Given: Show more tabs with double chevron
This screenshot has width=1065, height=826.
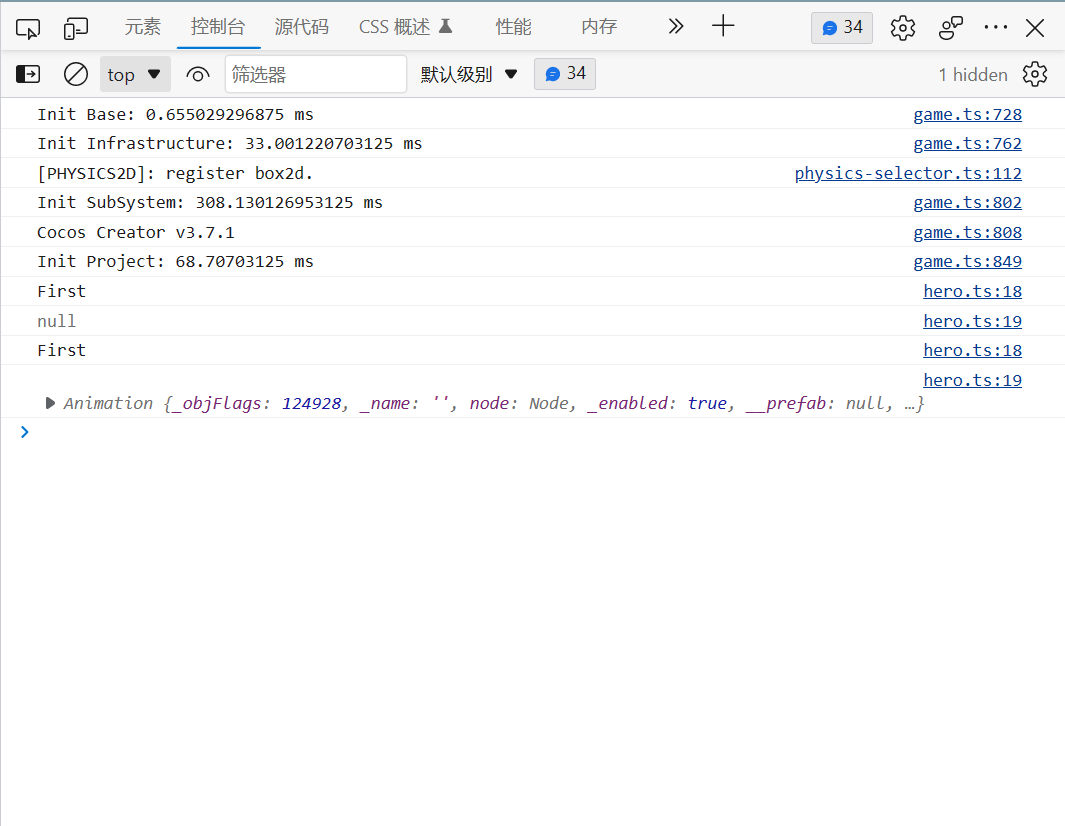Looking at the screenshot, I should coord(675,26).
